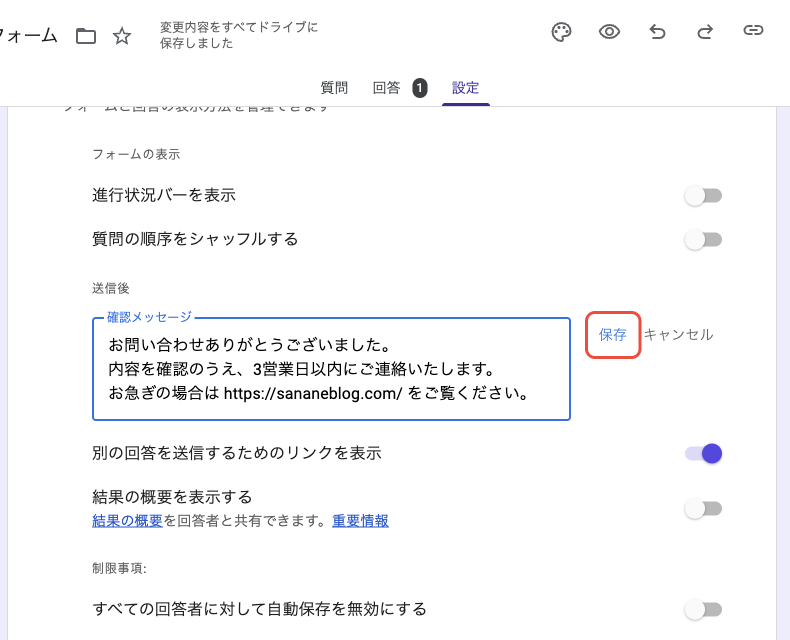The height and width of the screenshot is (640, 790).
Task: Preview the form with the eye icon
Action: pos(609,32)
